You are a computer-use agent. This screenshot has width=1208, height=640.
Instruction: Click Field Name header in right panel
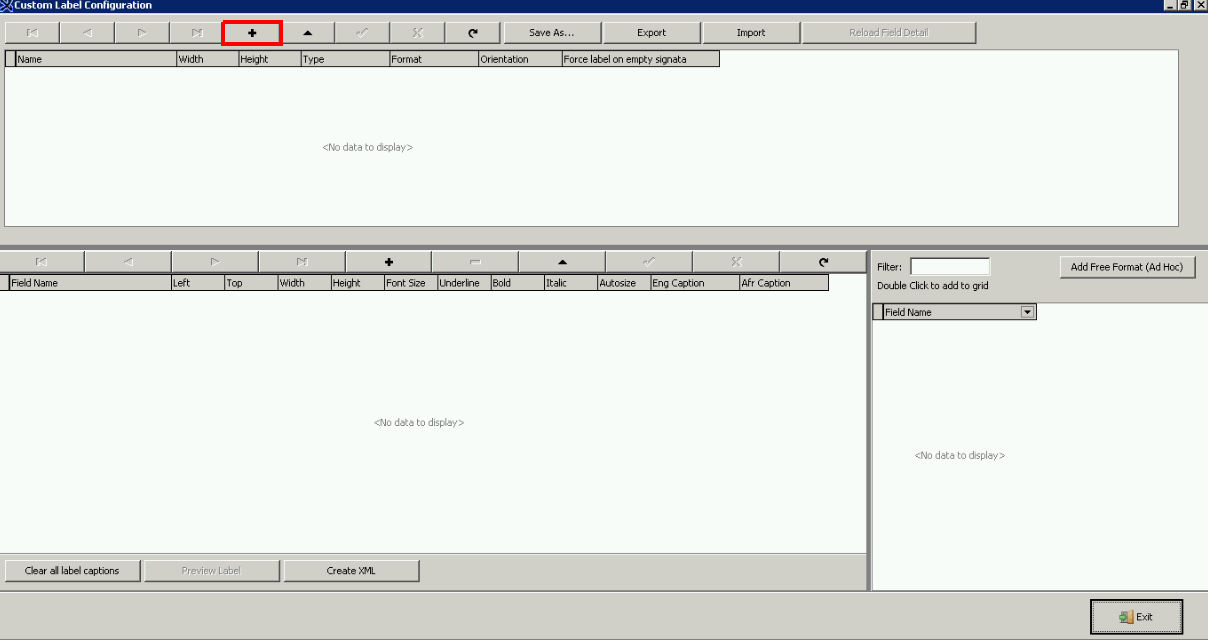[959, 313]
